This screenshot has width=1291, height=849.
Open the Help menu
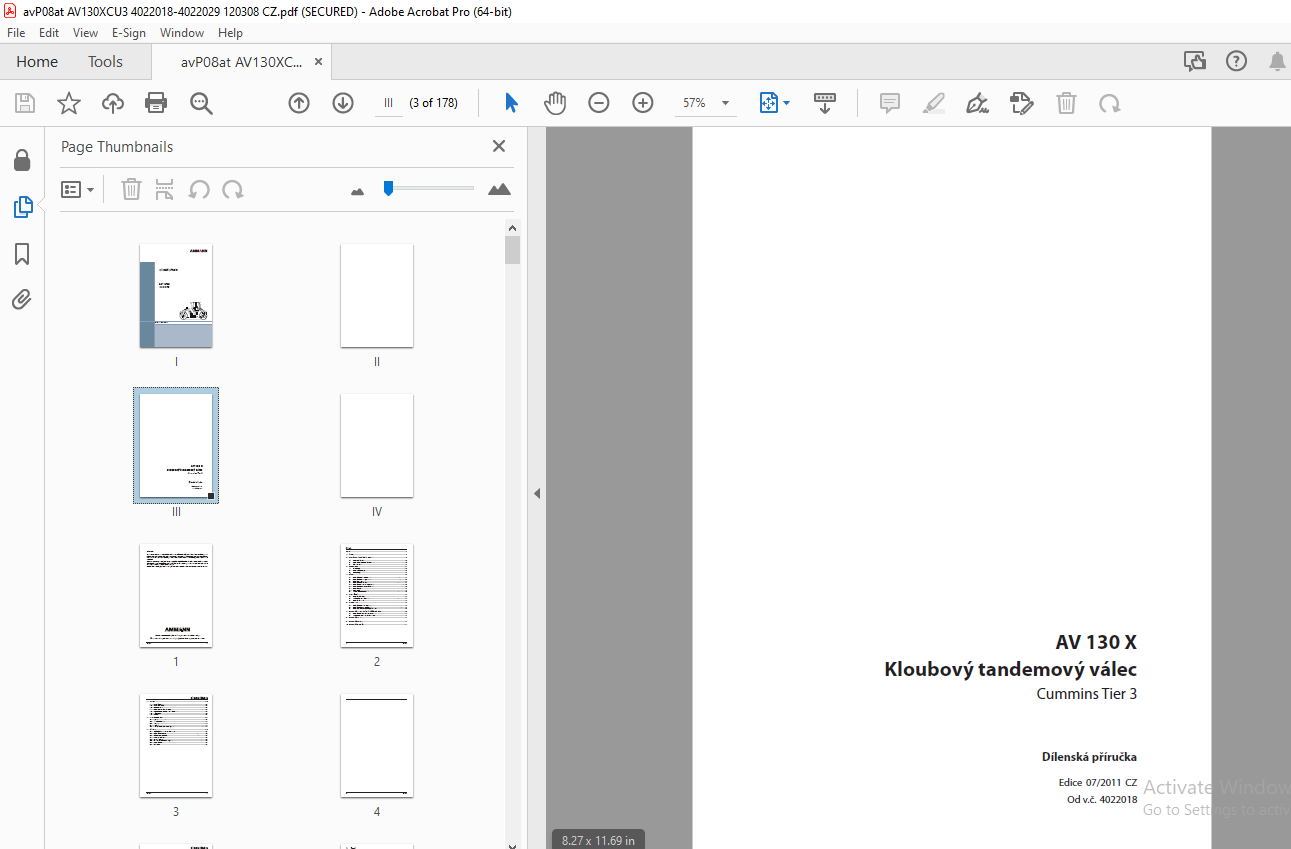click(230, 33)
